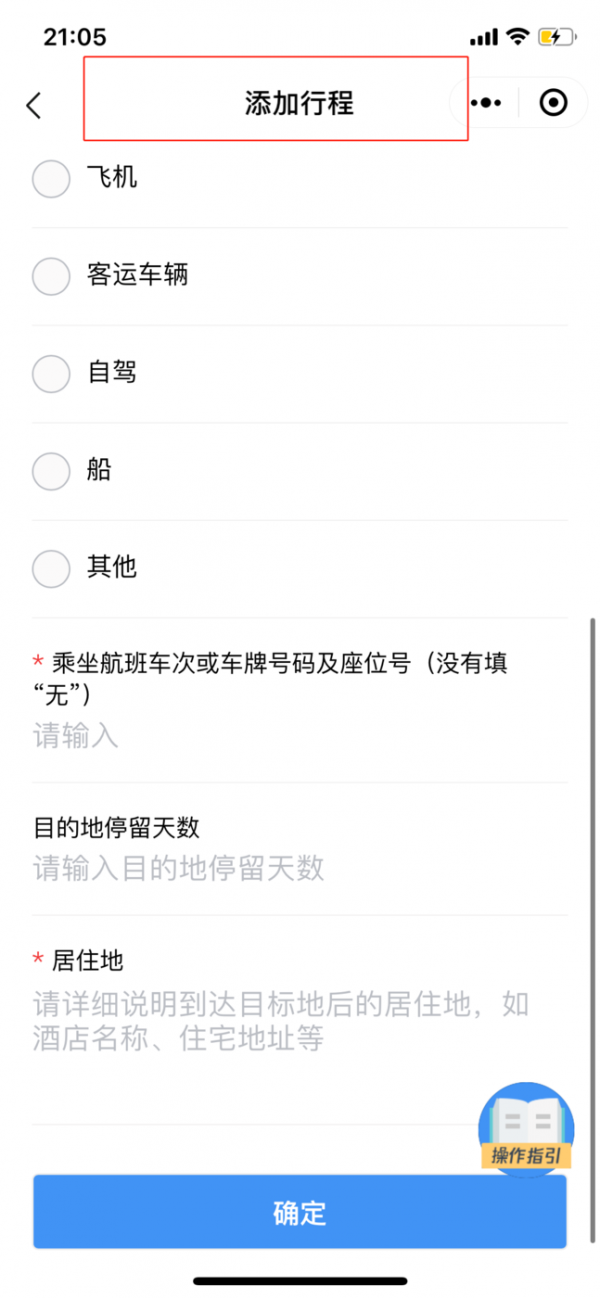Screen dimensions: 600x1298
Task: Select the 船 radio option
Action: click(51, 471)
